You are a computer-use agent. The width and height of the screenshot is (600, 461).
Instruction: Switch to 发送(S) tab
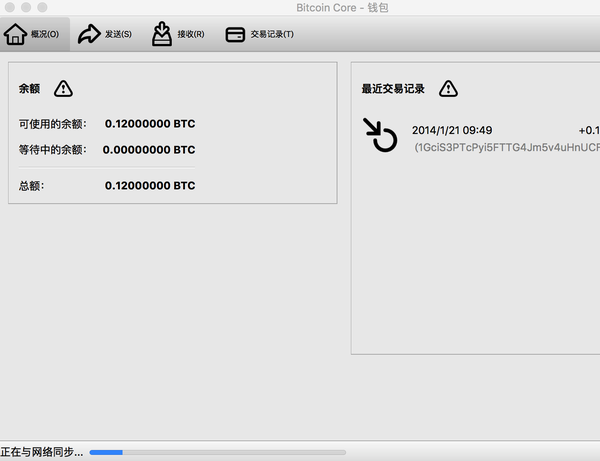[105, 34]
